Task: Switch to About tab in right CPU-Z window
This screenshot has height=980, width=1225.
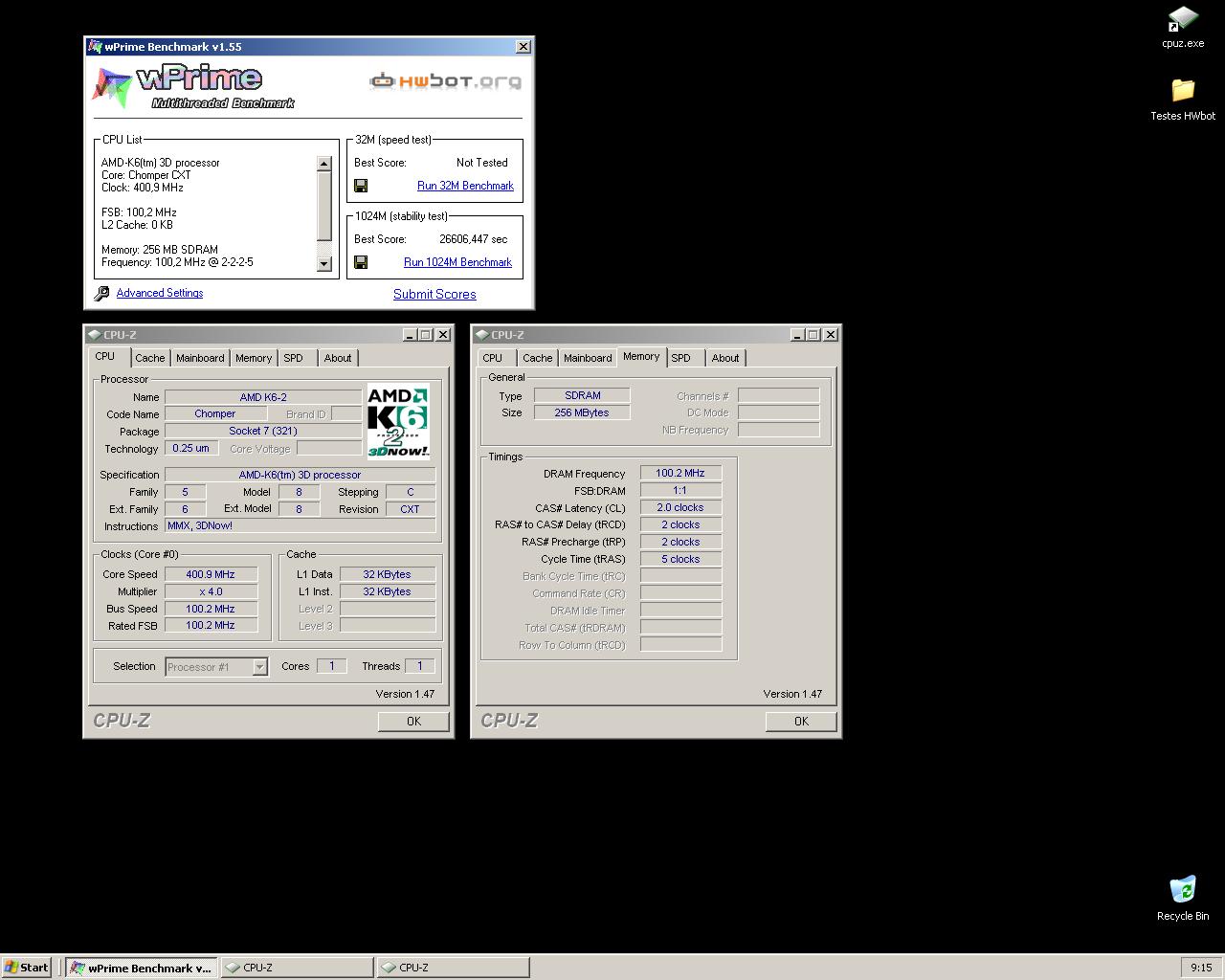Action: click(725, 358)
